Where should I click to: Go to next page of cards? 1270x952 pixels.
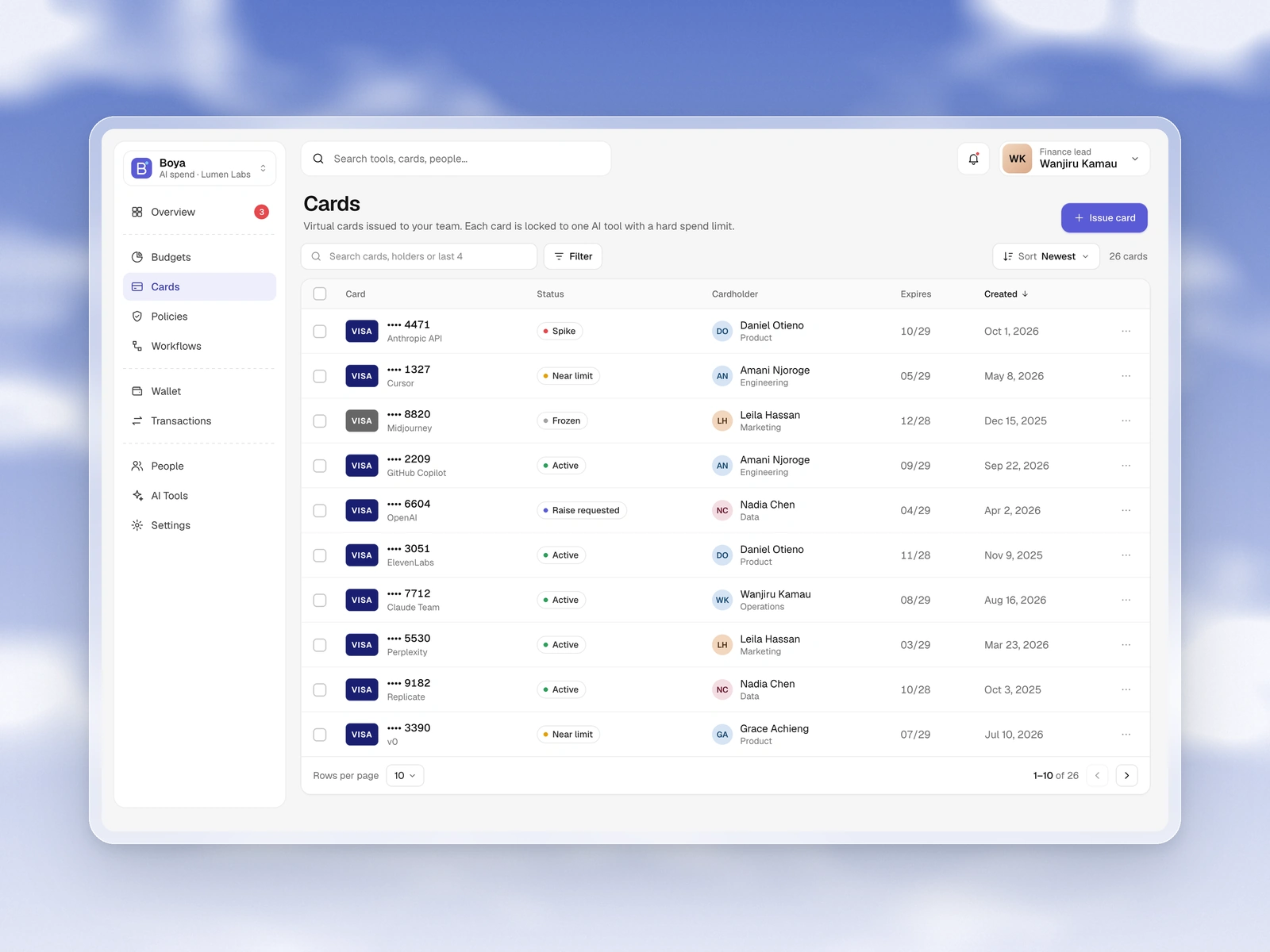click(1126, 775)
